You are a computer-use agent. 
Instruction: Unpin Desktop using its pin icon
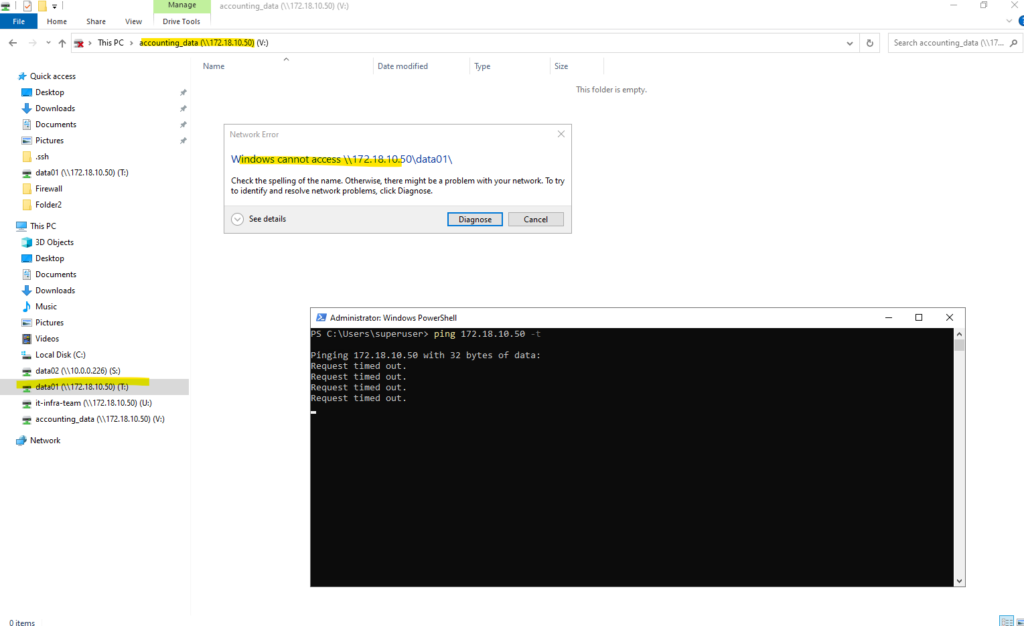[x=183, y=93]
